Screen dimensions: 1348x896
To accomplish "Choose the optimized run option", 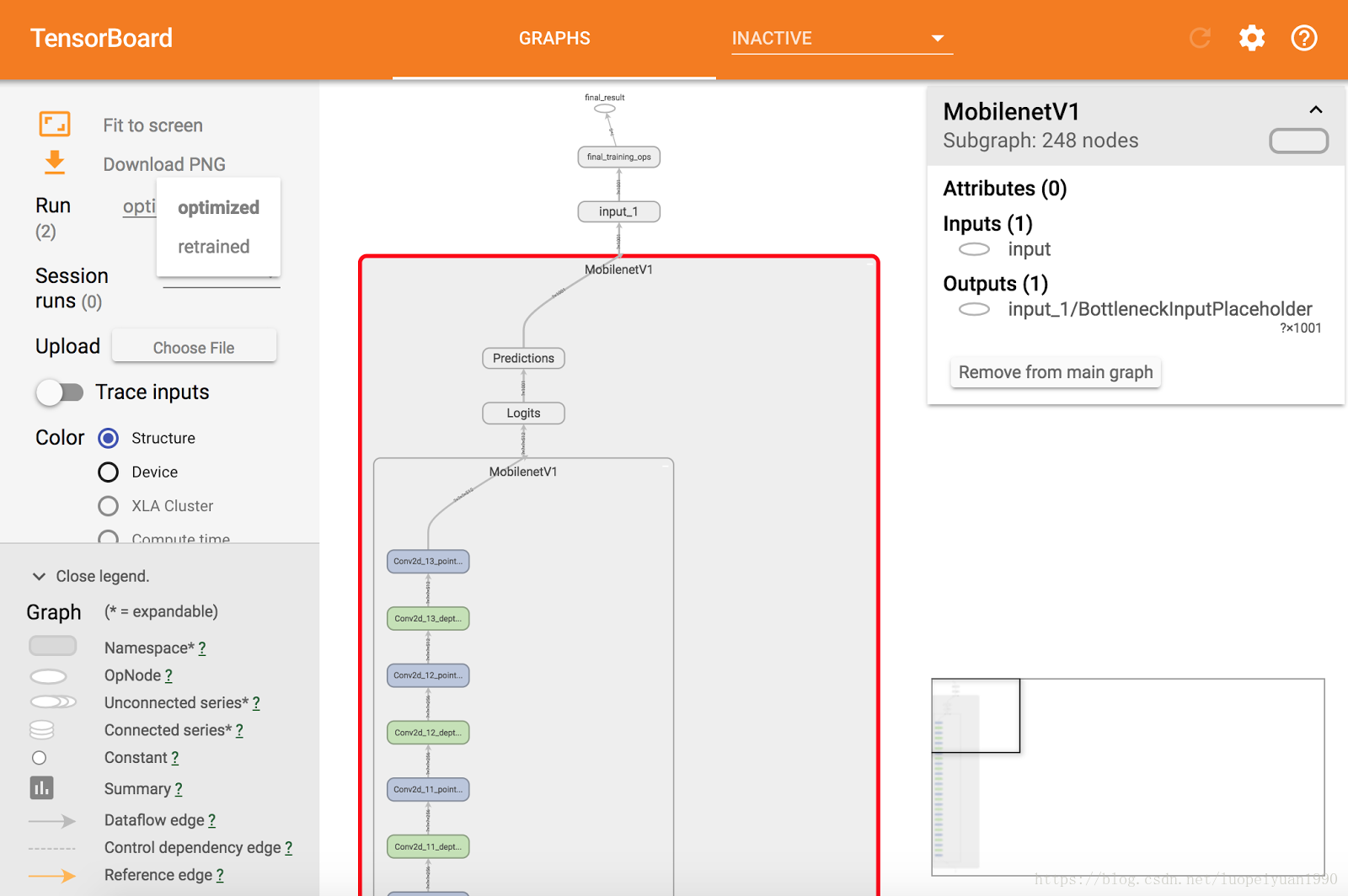I will pos(218,207).
